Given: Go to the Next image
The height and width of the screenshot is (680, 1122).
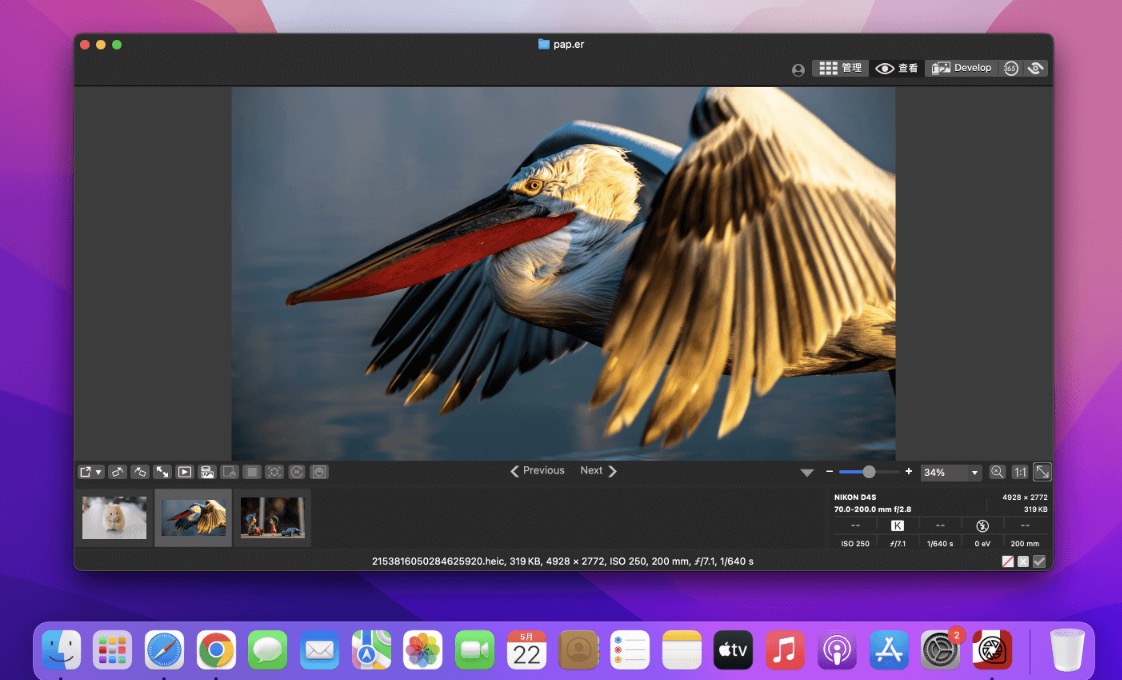Looking at the screenshot, I should [x=598, y=471].
